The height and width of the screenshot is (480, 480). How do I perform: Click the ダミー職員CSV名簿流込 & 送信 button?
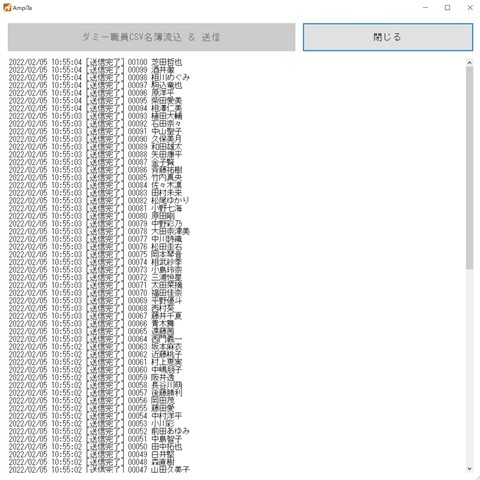coord(151,37)
